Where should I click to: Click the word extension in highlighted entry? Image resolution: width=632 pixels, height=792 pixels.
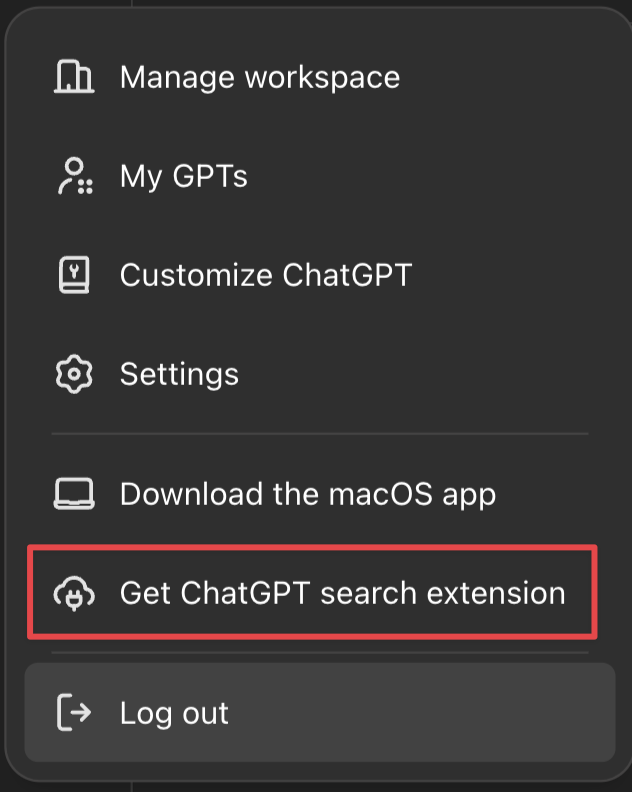[496, 592]
